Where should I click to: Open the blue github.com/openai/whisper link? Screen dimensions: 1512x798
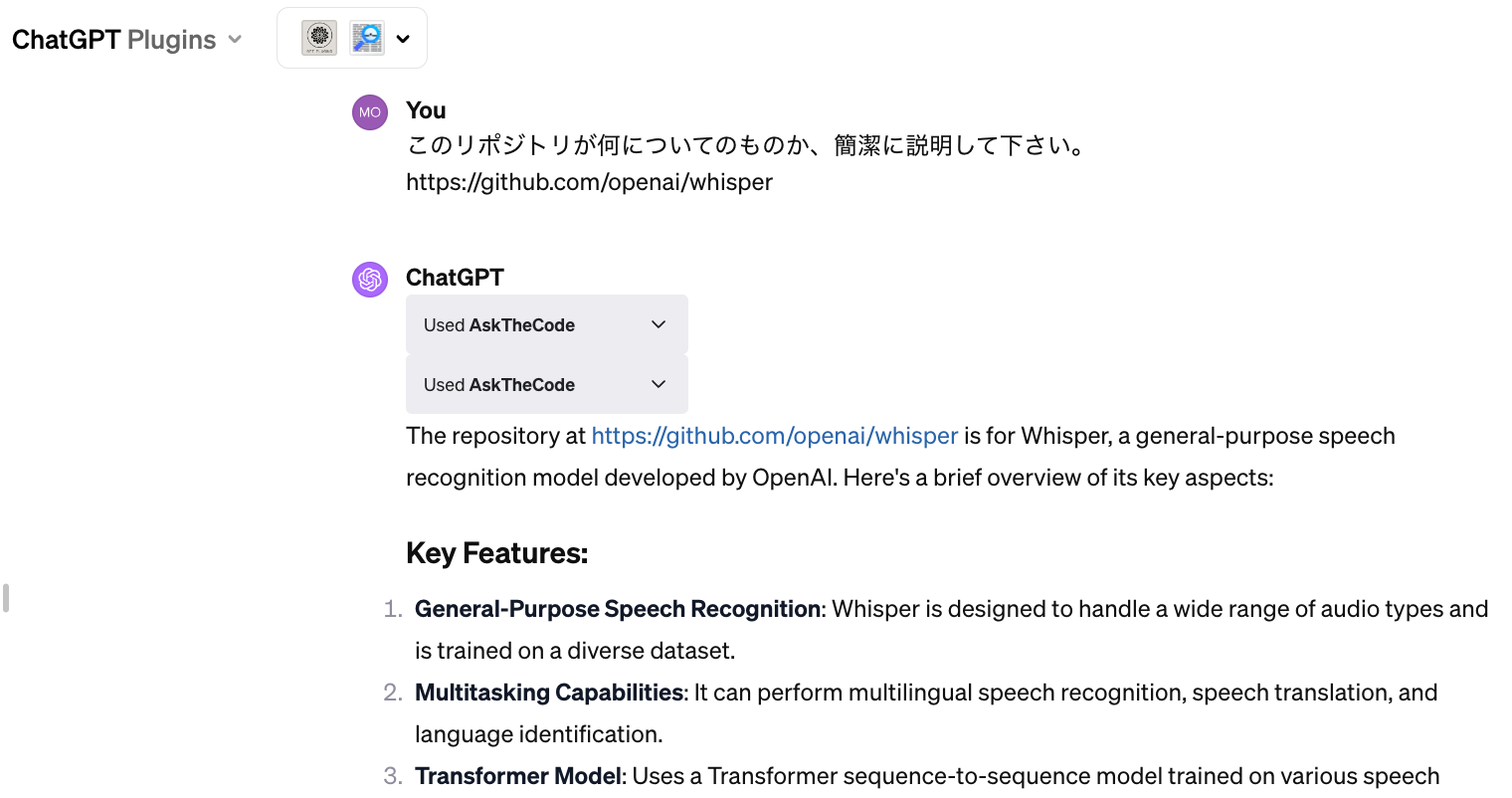point(774,436)
